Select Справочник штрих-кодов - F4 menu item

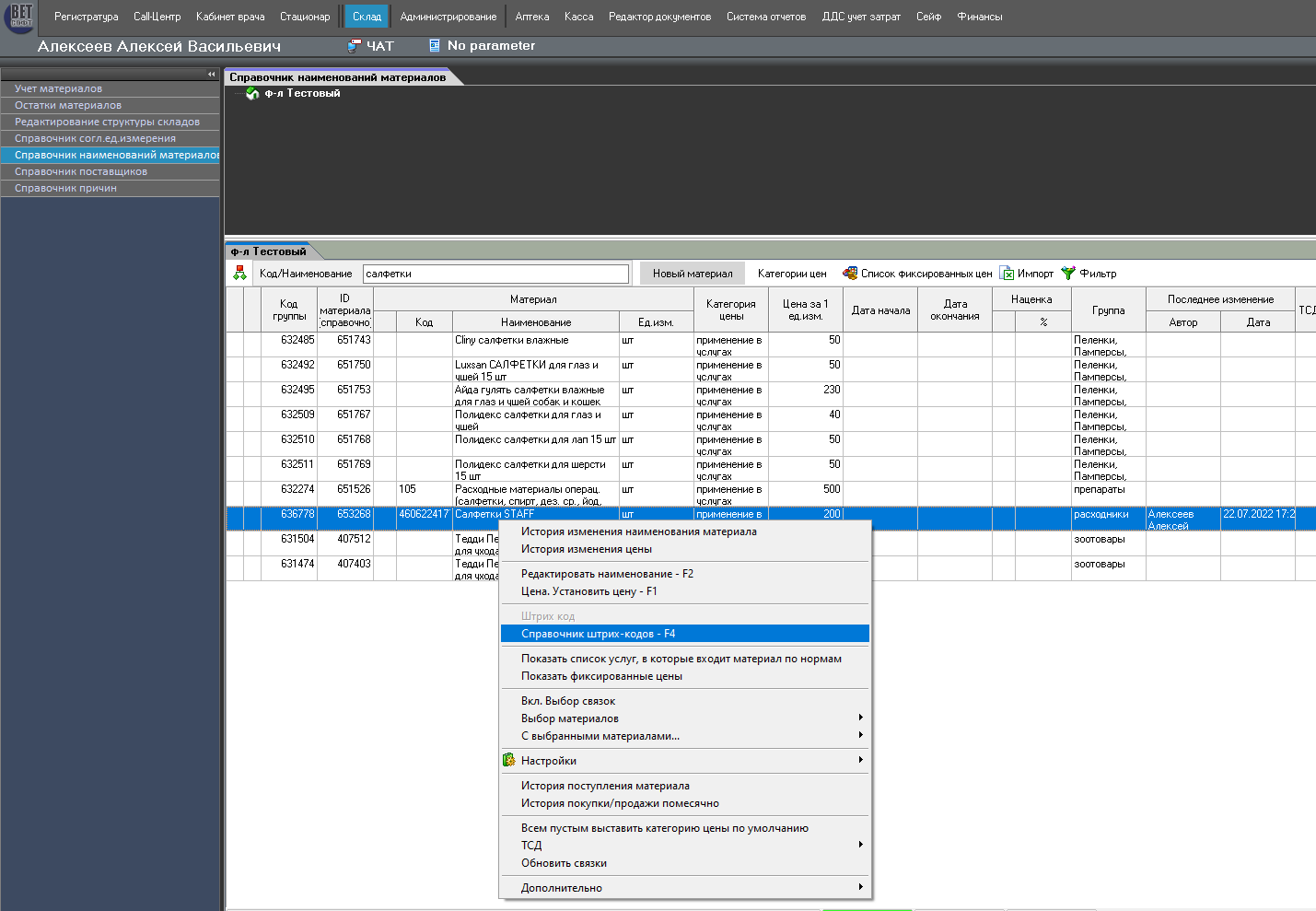tap(598, 634)
